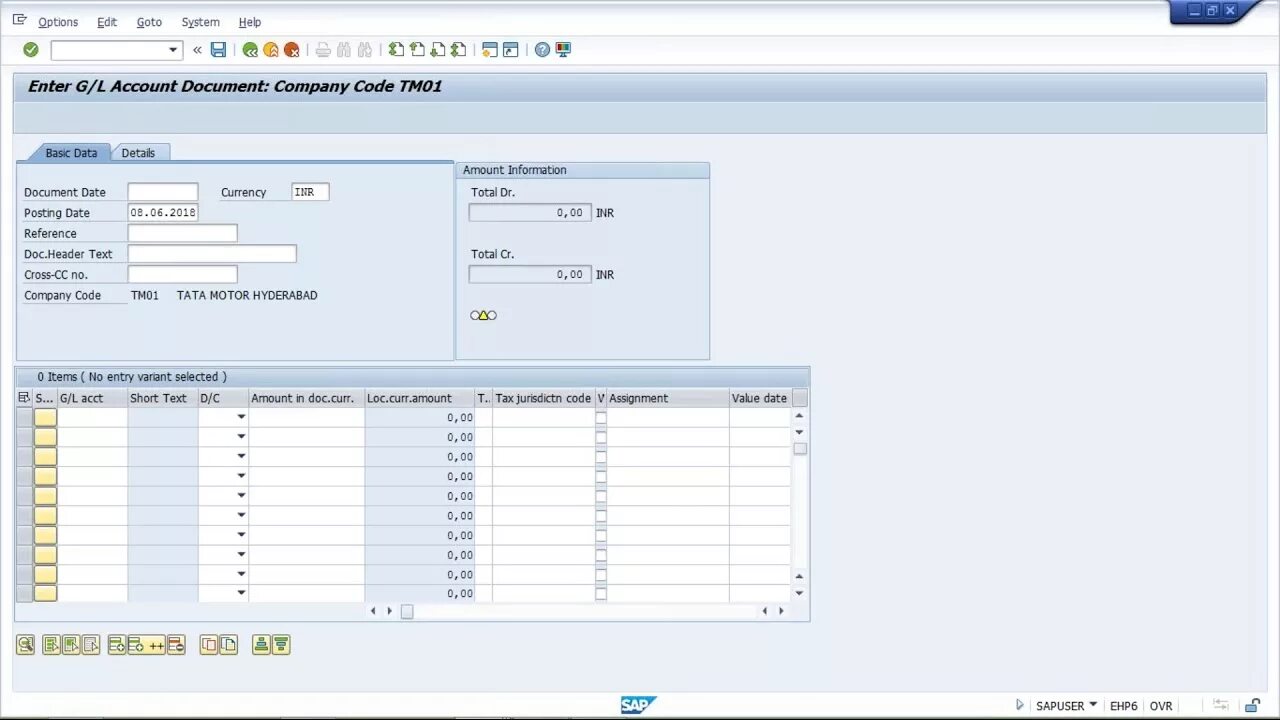
Task: Click the SAP window menu icon left of Options
Action: [19, 20]
